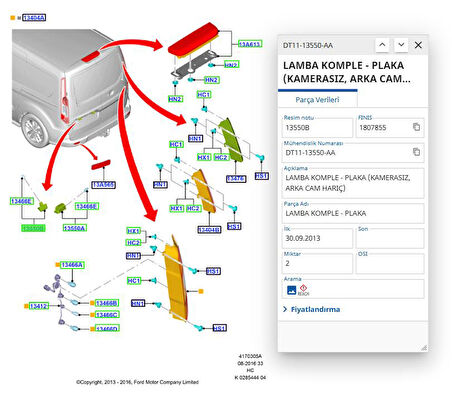Select the Açıklama description field

(353, 183)
